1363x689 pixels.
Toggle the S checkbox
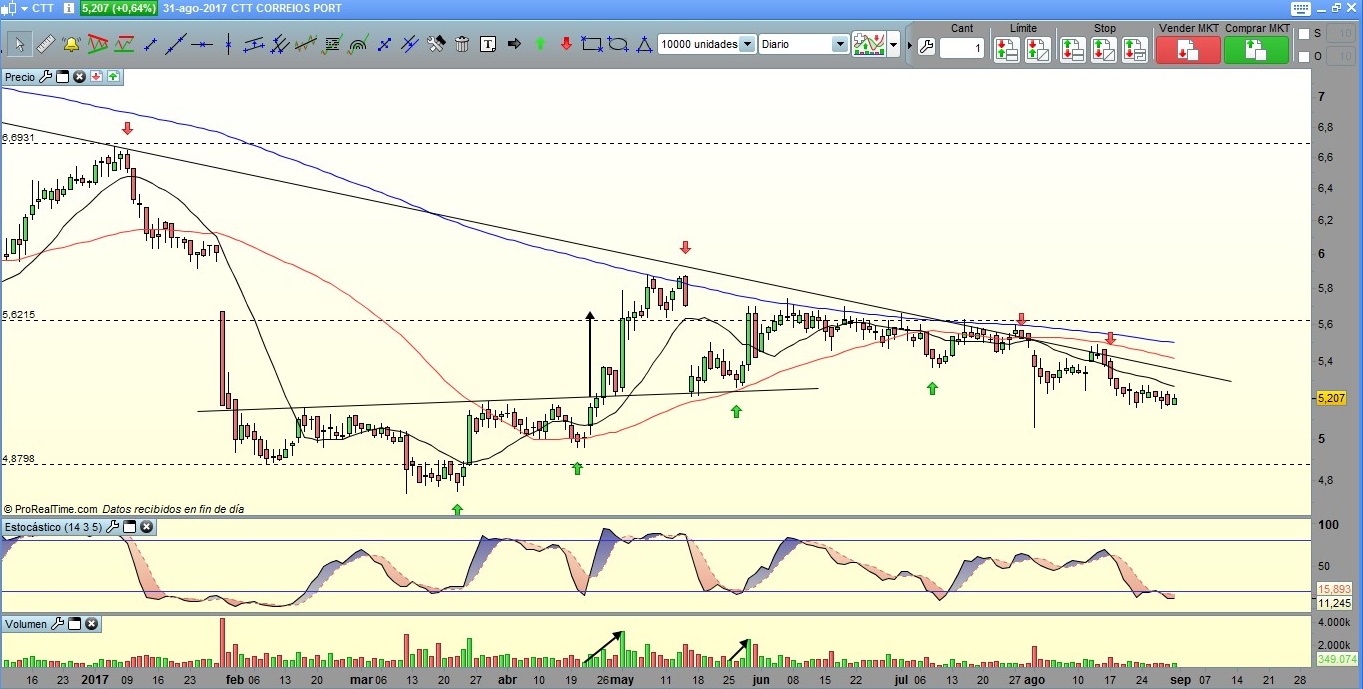click(1303, 34)
